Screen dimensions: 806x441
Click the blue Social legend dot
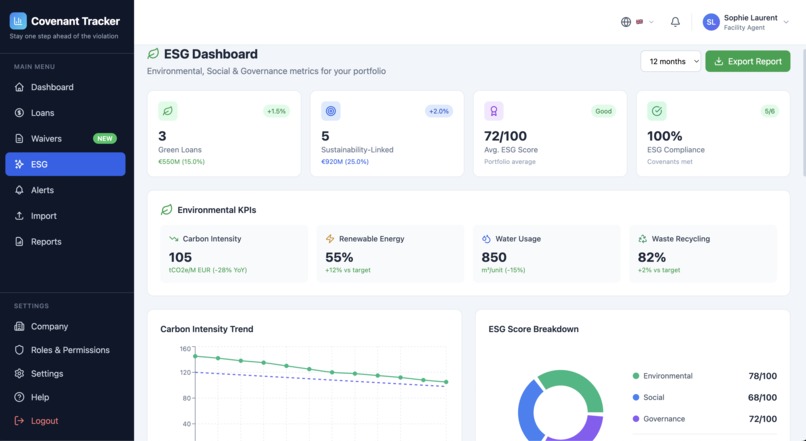pos(636,397)
